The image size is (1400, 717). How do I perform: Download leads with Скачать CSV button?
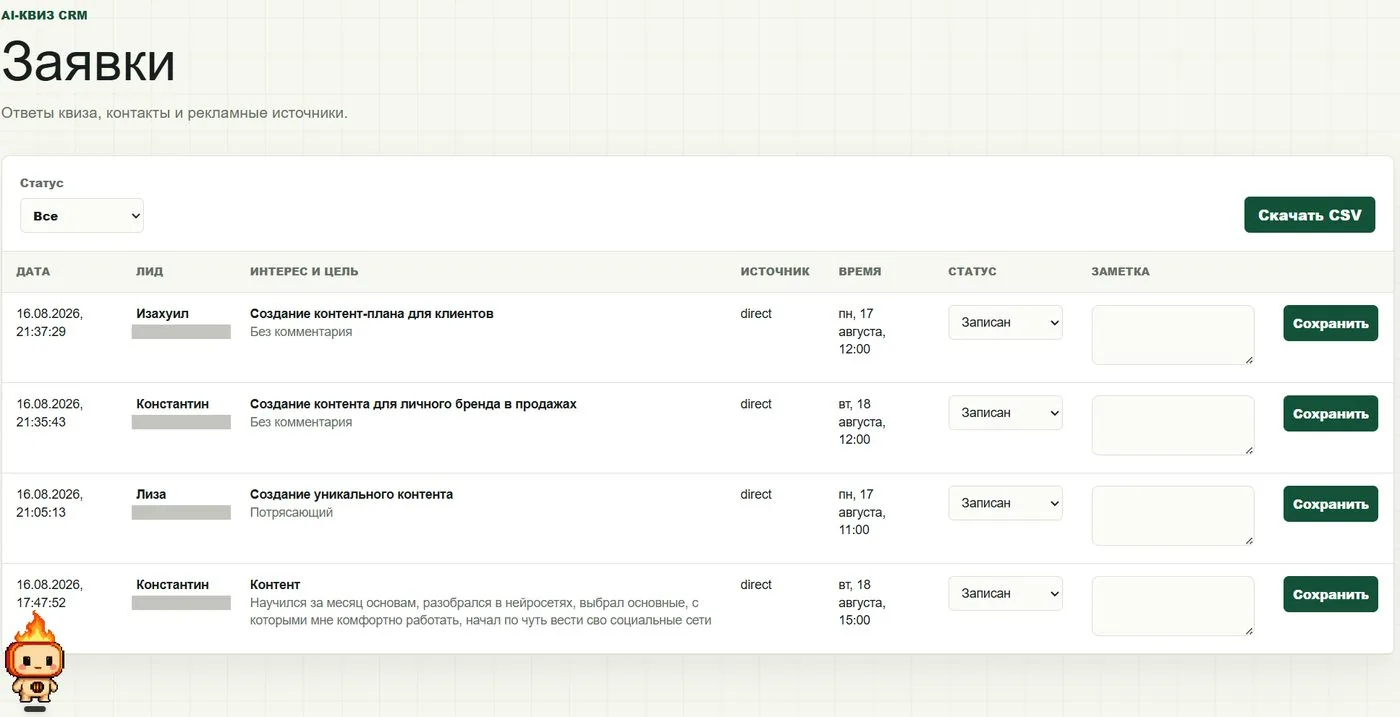tap(1309, 215)
